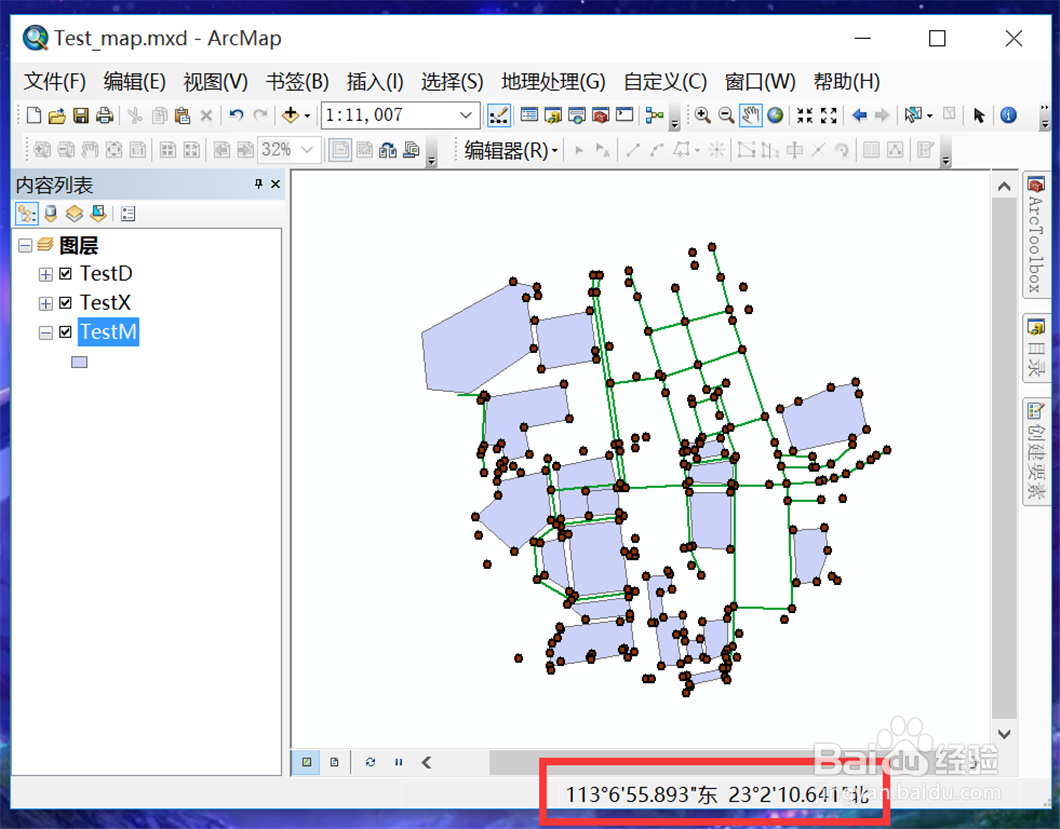Viewport: 1060px width, 829px height.
Task: Activate the Zoom In tool
Action: click(x=703, y=115)
